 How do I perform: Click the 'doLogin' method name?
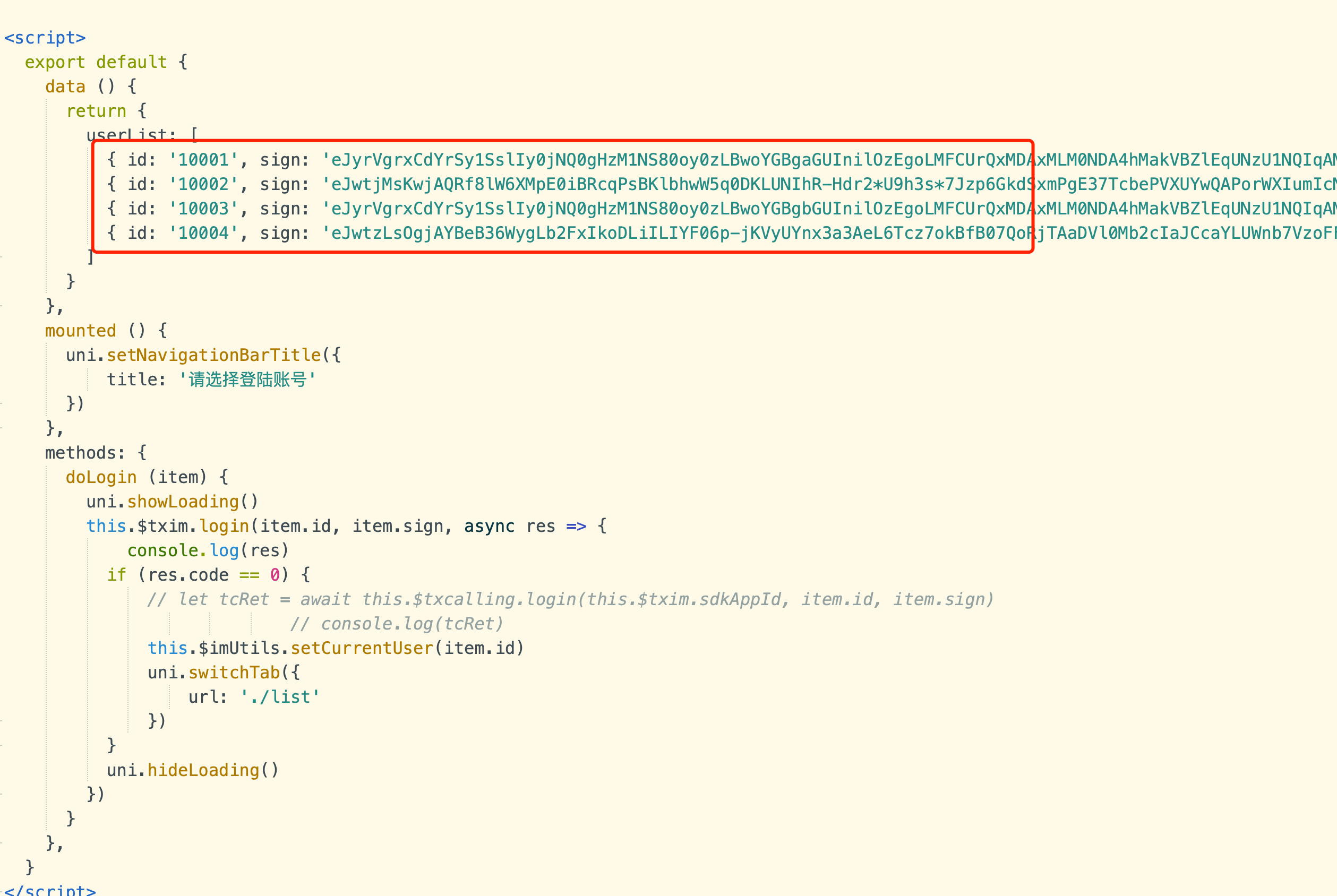point(101,477)
